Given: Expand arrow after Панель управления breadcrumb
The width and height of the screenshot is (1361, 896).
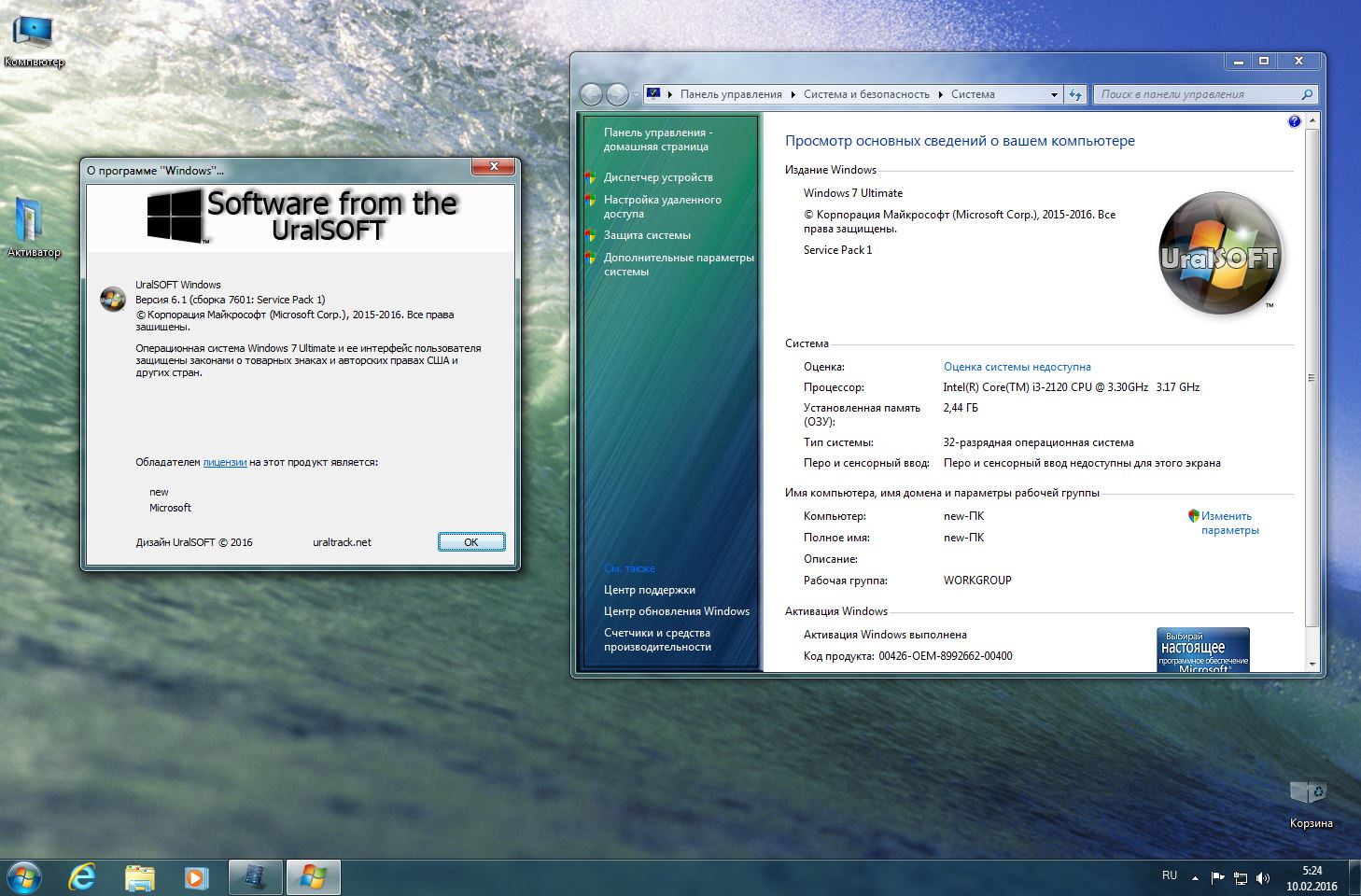Looking at the screenshot, I should point(793,94).
